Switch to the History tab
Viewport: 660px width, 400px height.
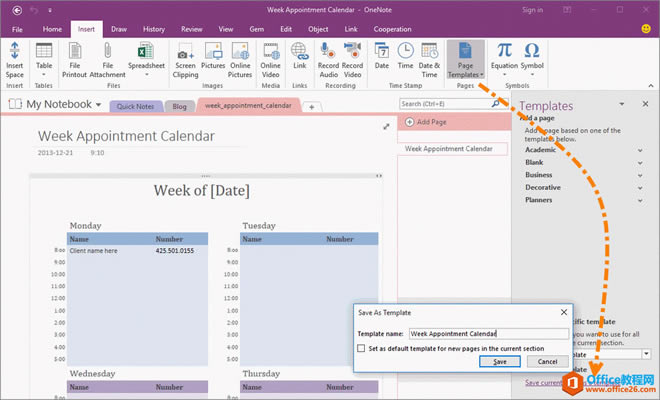pos(154,29)
